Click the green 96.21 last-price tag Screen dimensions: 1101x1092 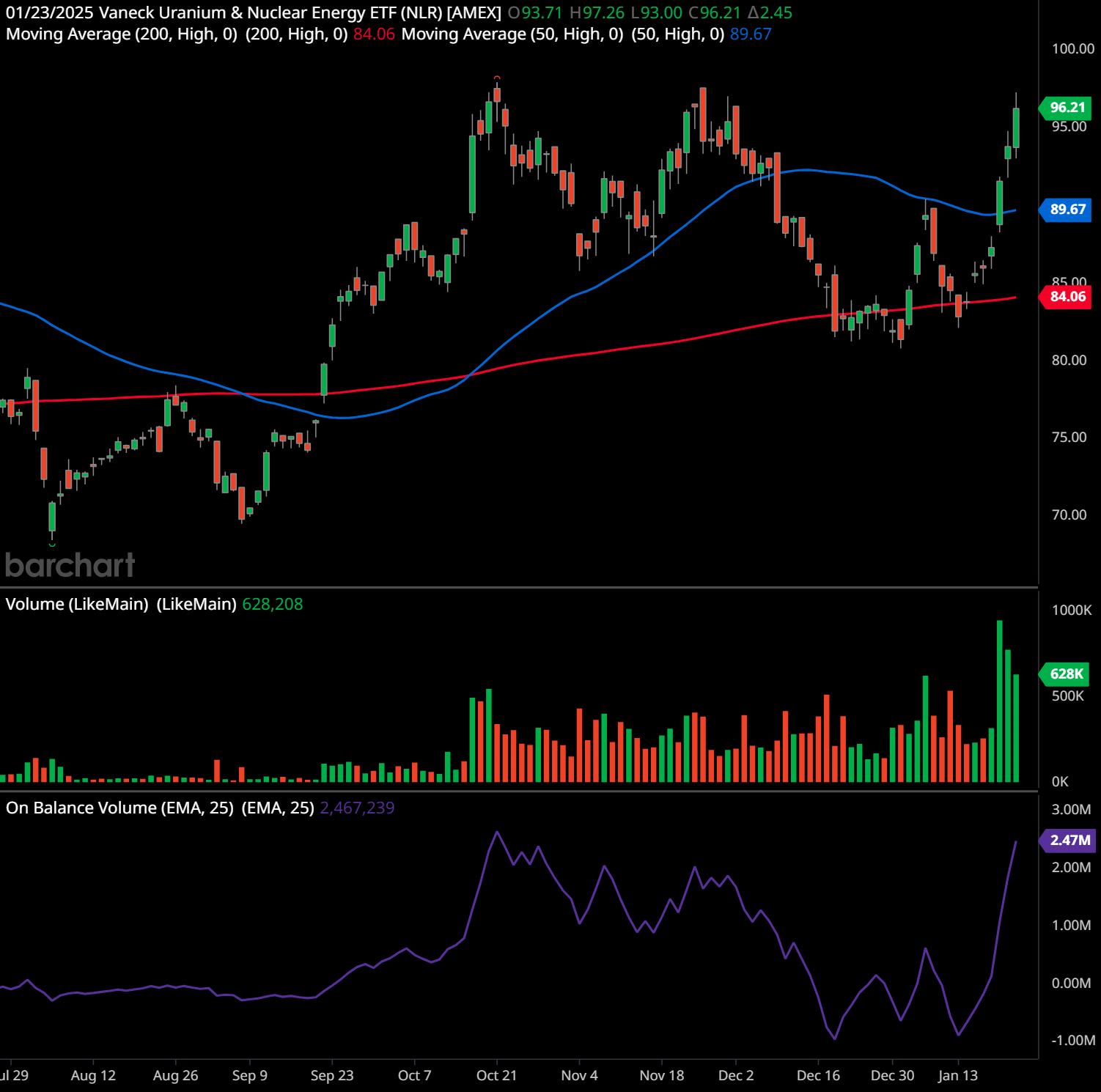[x=1067, y=107]
